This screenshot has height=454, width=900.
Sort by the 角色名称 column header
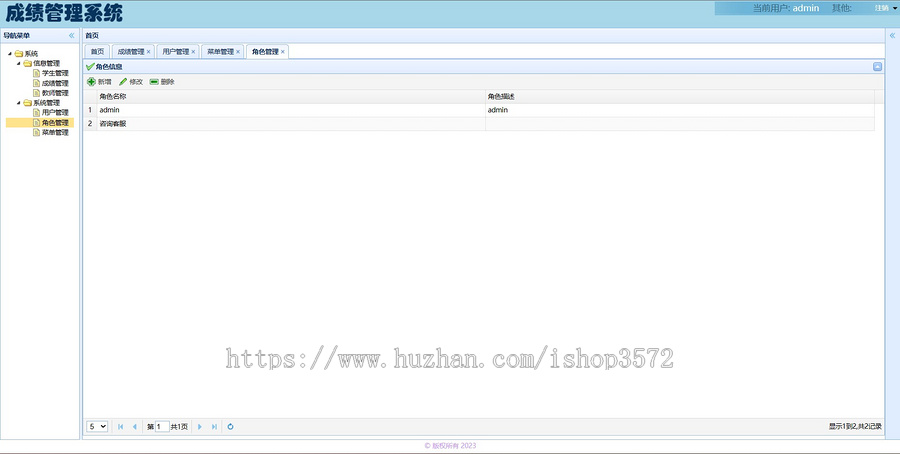point(291,96)
